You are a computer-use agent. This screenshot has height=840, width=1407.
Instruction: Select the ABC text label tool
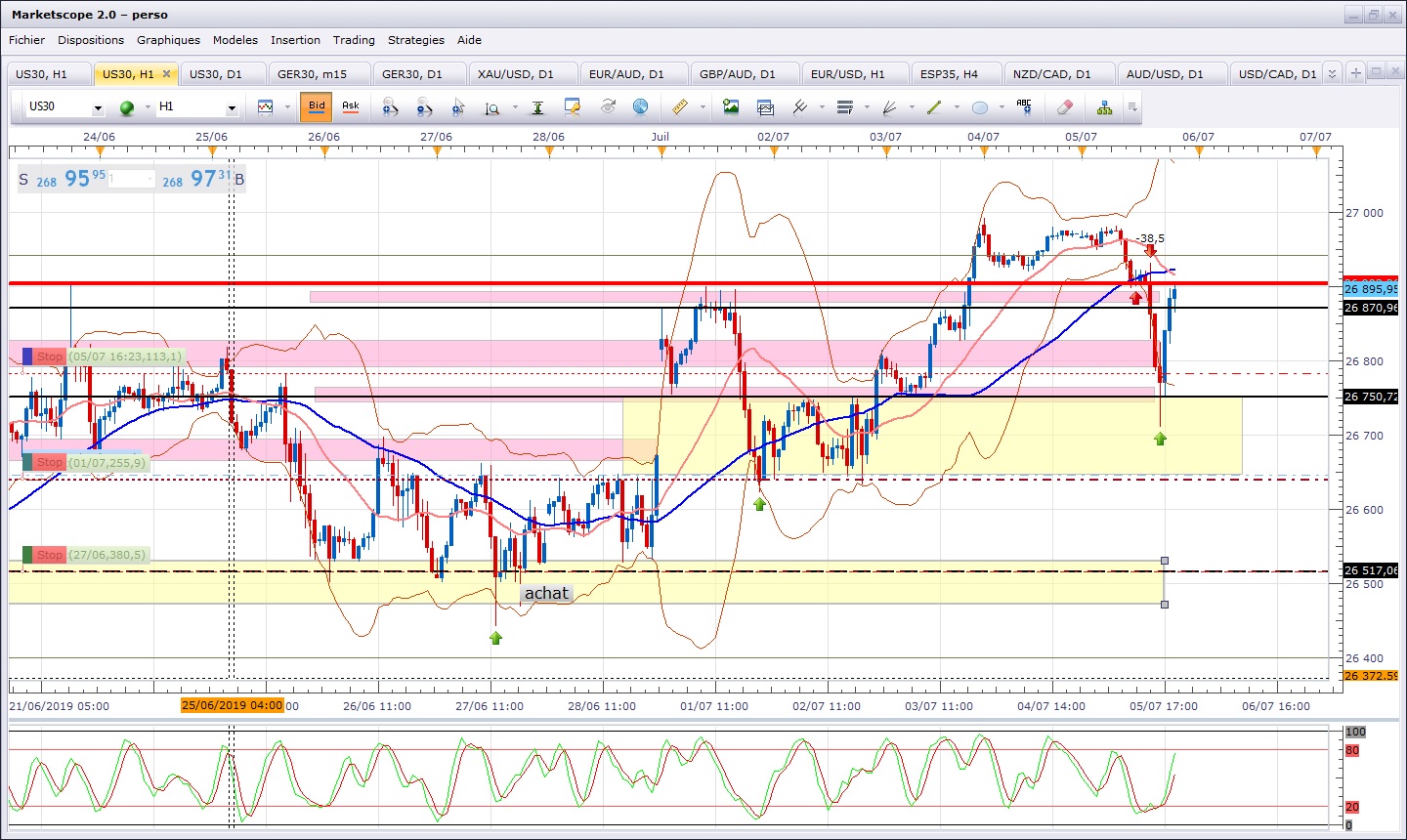pyautogui.click(x=1024, y=106)
